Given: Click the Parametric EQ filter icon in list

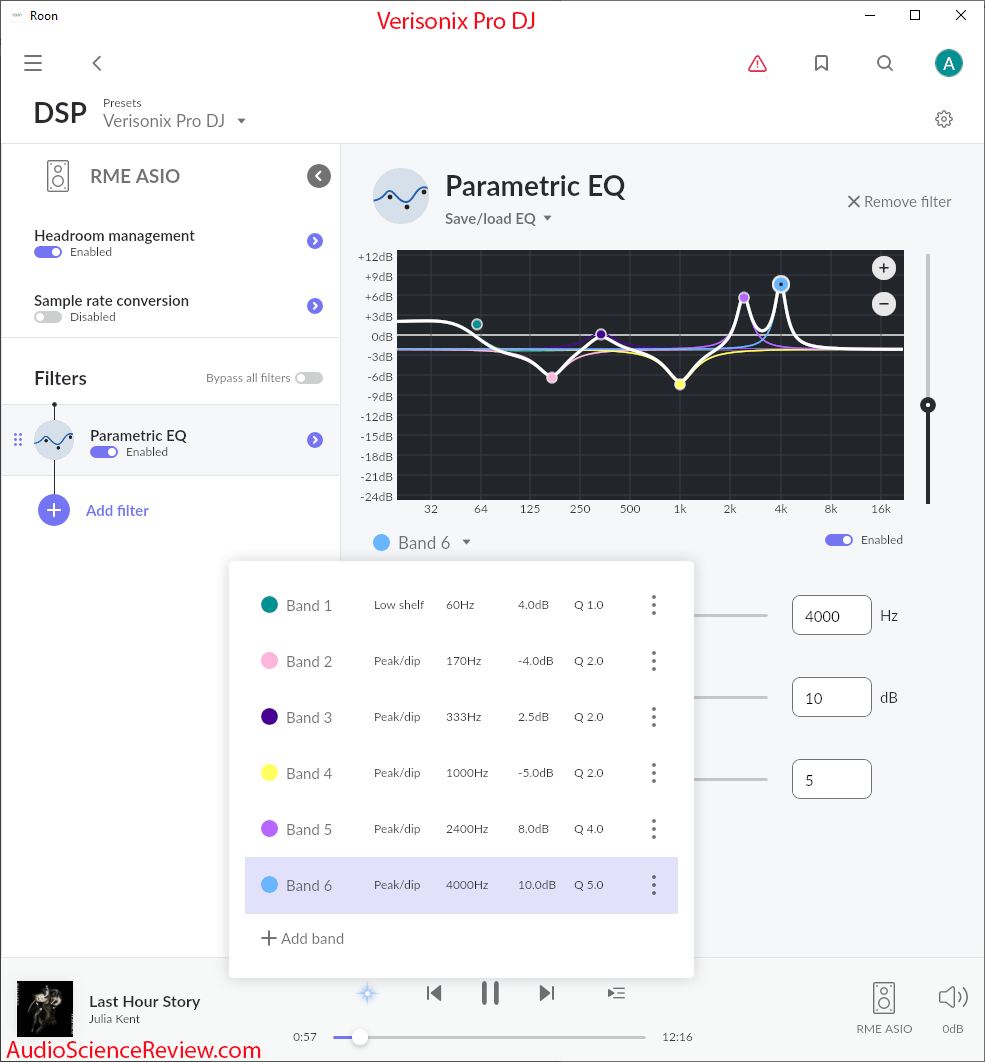Looking at the screenshot, I should click(x=54, y=440).
